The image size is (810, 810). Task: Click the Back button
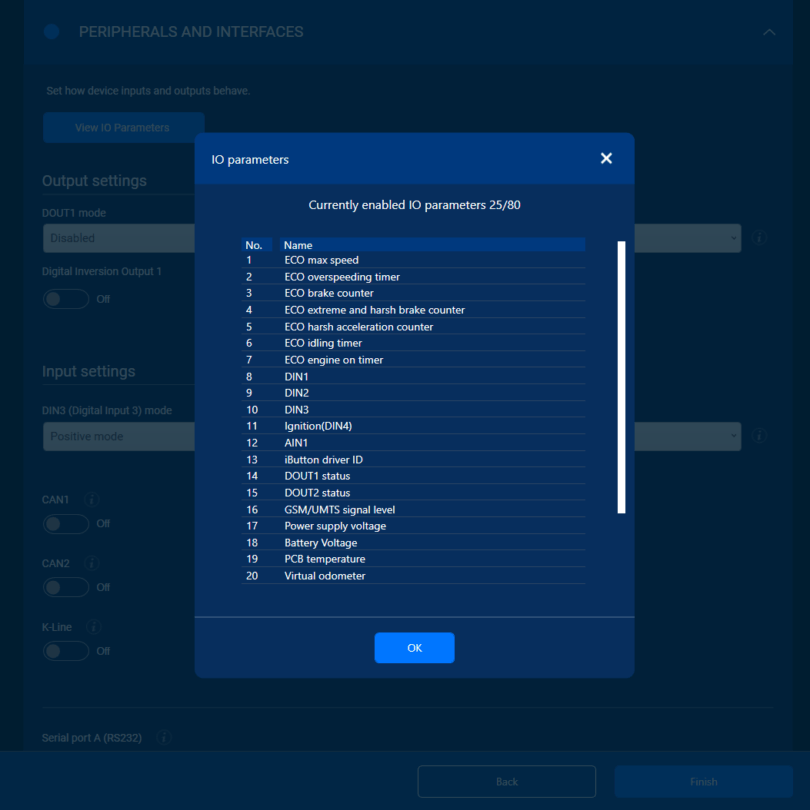(x=506, y=782)
